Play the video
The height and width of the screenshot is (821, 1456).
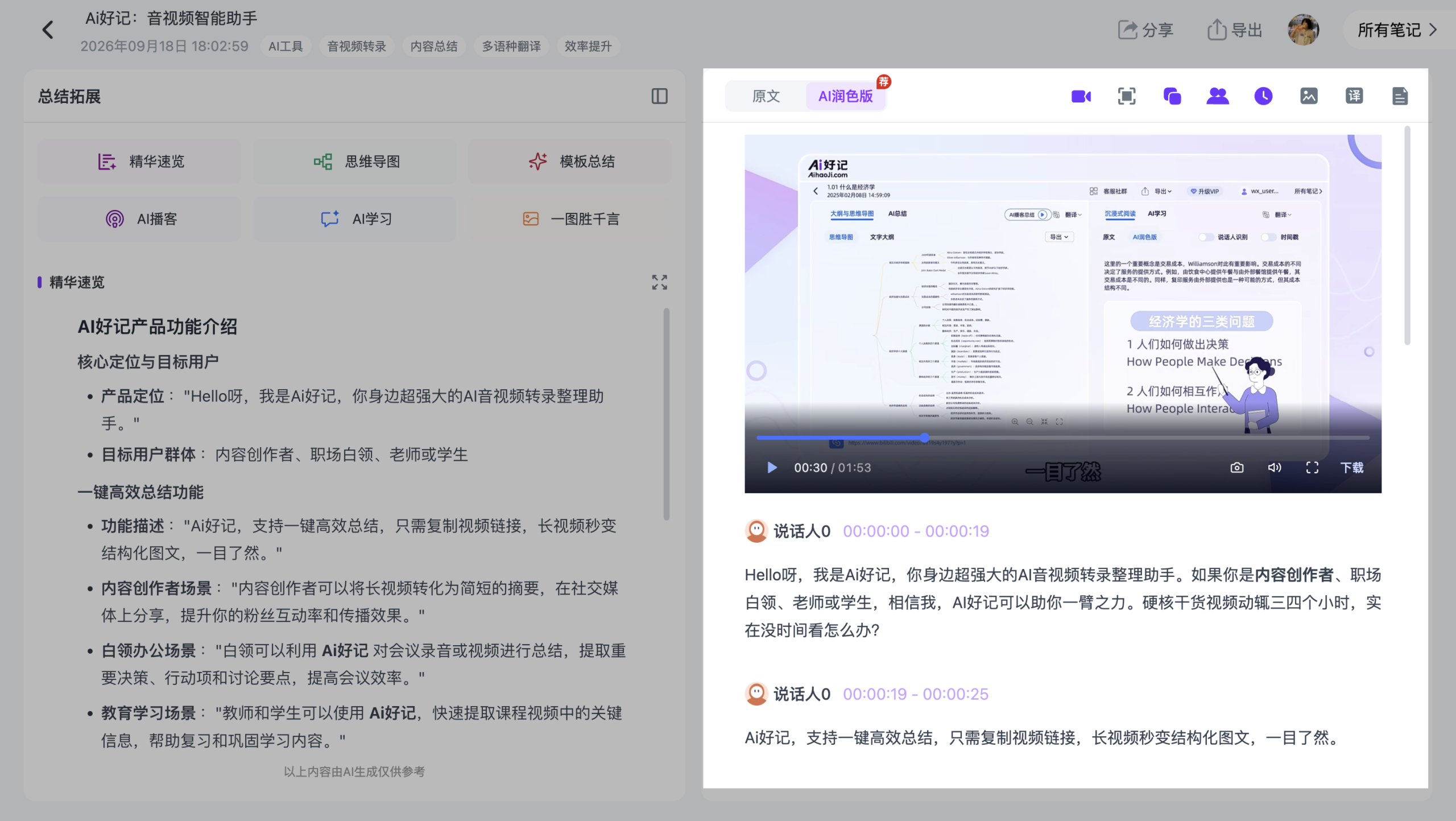coord(771,468)
